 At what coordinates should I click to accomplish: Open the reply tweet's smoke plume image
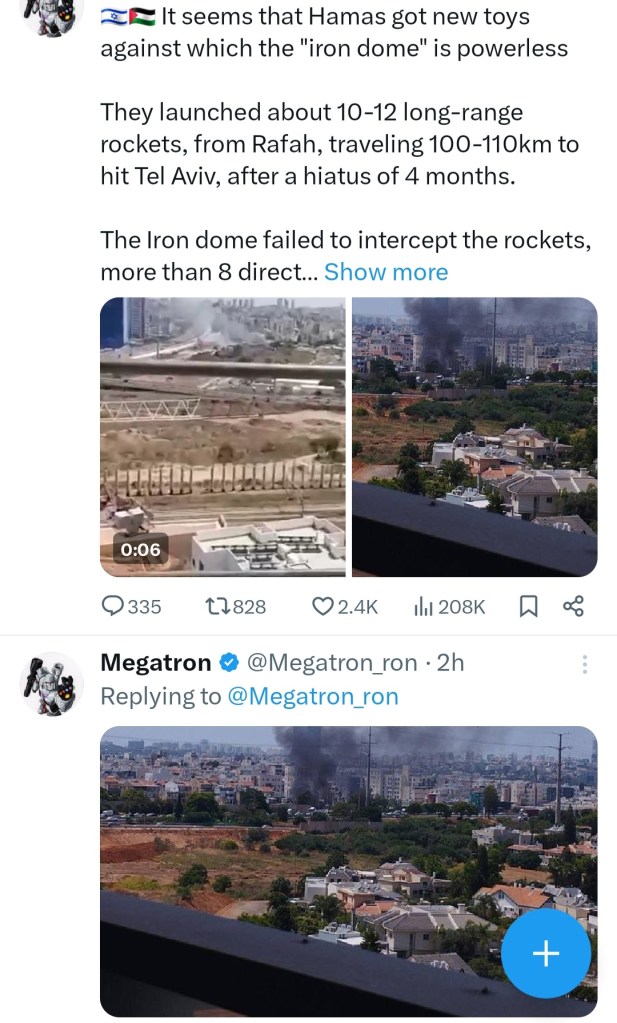348,870
